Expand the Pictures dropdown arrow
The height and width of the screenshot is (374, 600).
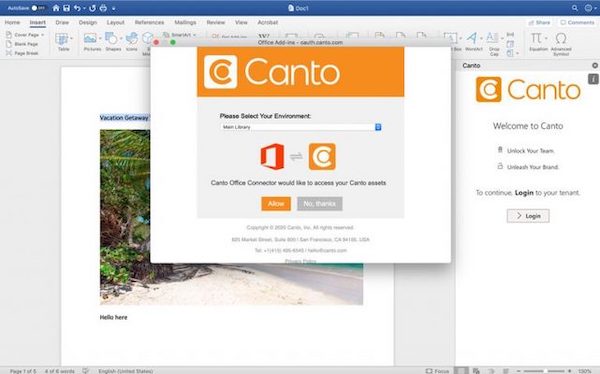(x=100, y=38)
